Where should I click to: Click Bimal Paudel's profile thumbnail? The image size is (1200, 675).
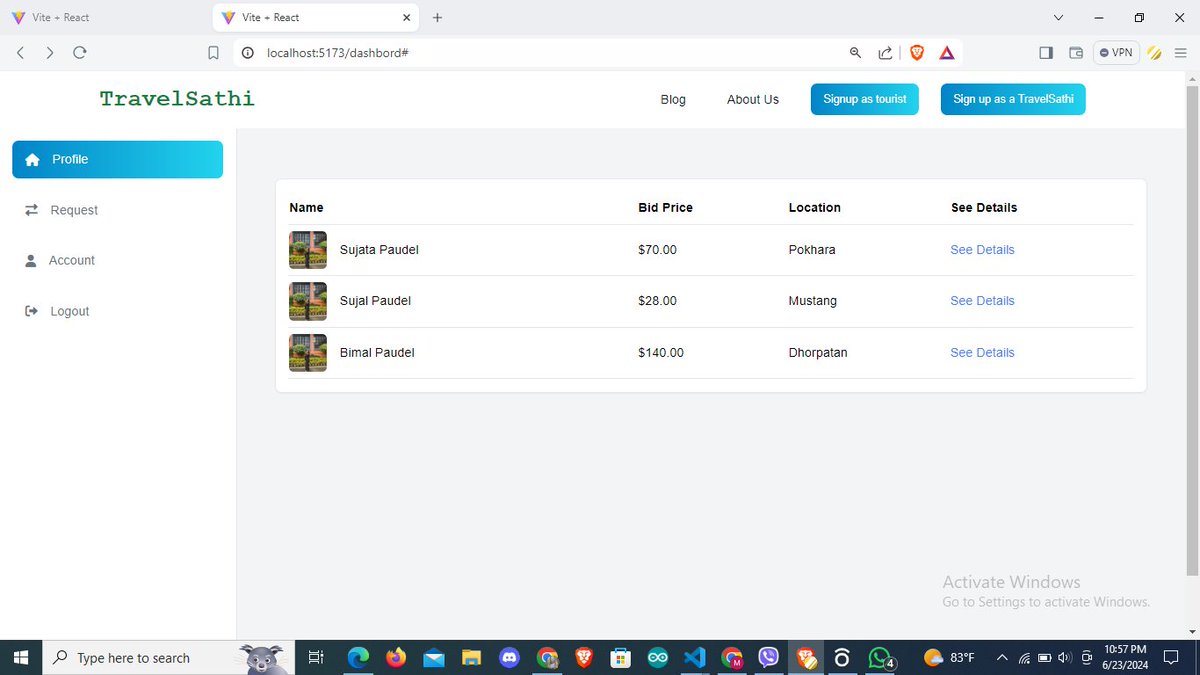click(307, 352)
